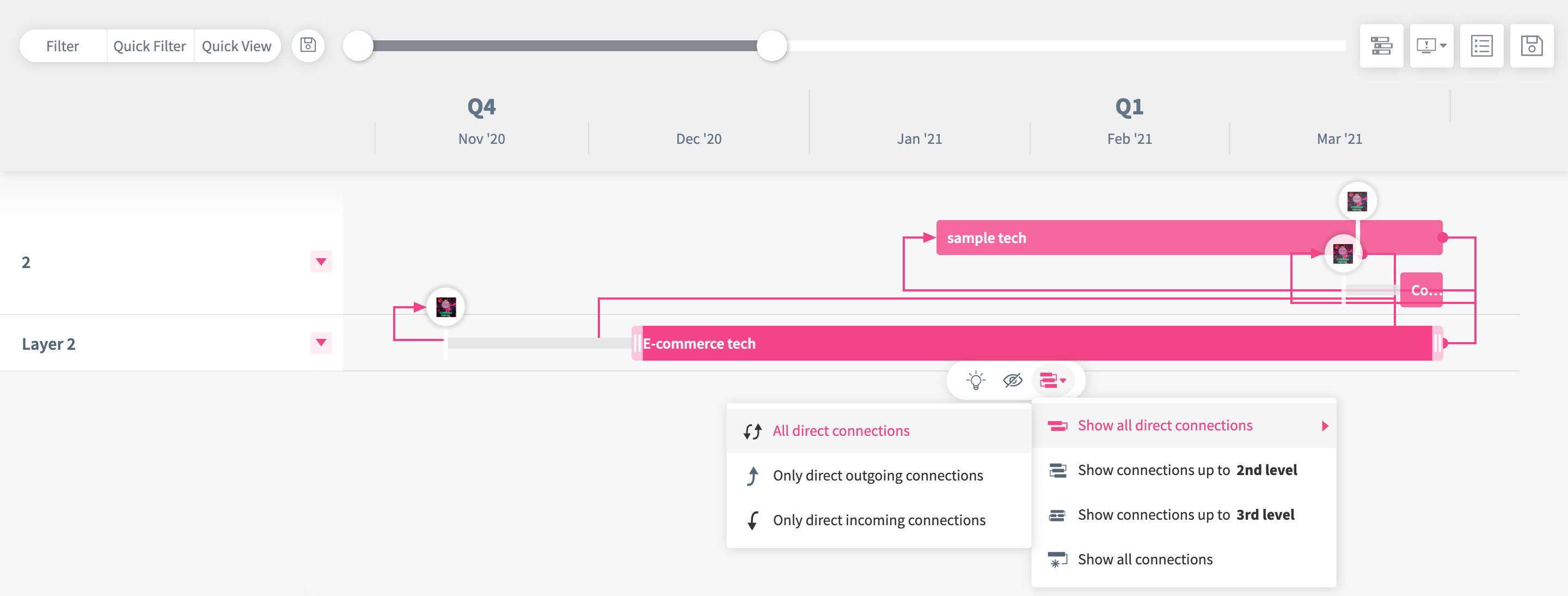Click the lightbulb highlight icon under E-commerce tech

(x=975, y=380)
